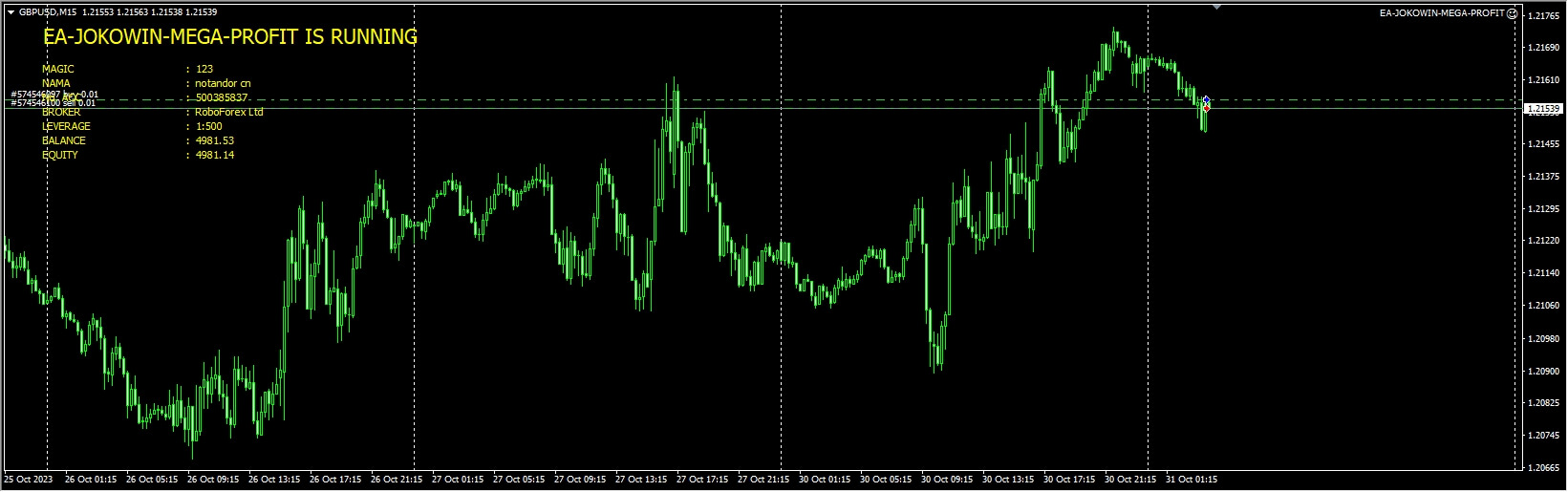Click the MAGIC value 123
Viewport: 1568px width, 492px height.
[204, 69]
